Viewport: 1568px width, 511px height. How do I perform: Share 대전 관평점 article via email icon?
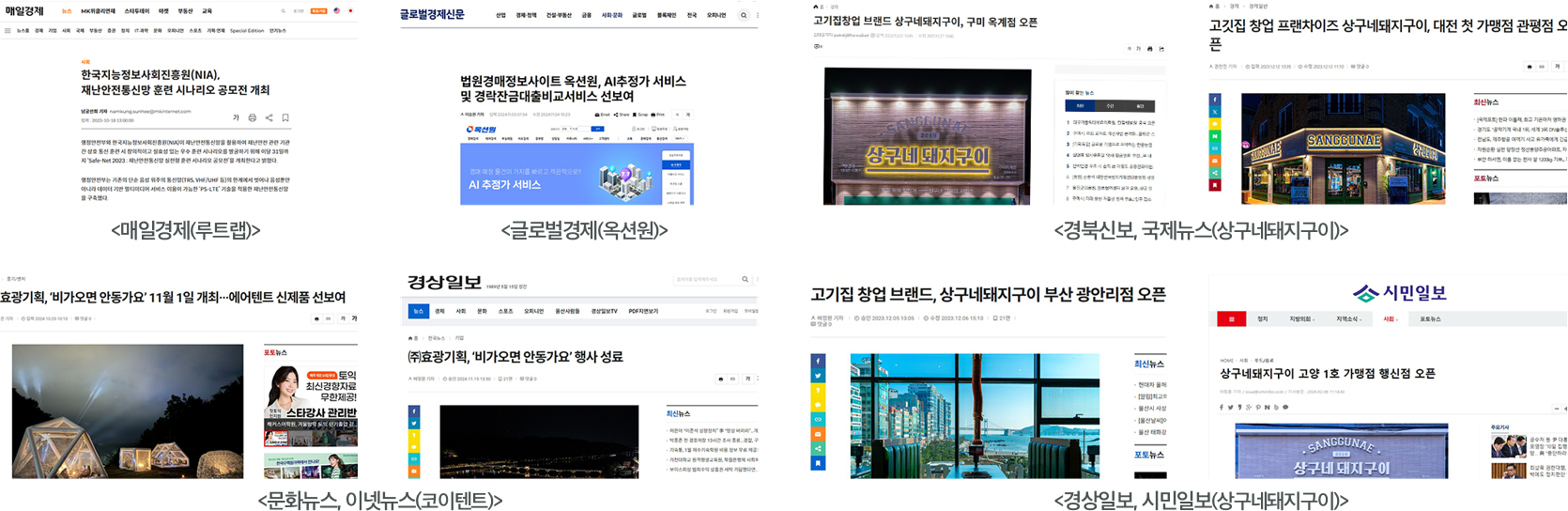(x=1215, y=161)
